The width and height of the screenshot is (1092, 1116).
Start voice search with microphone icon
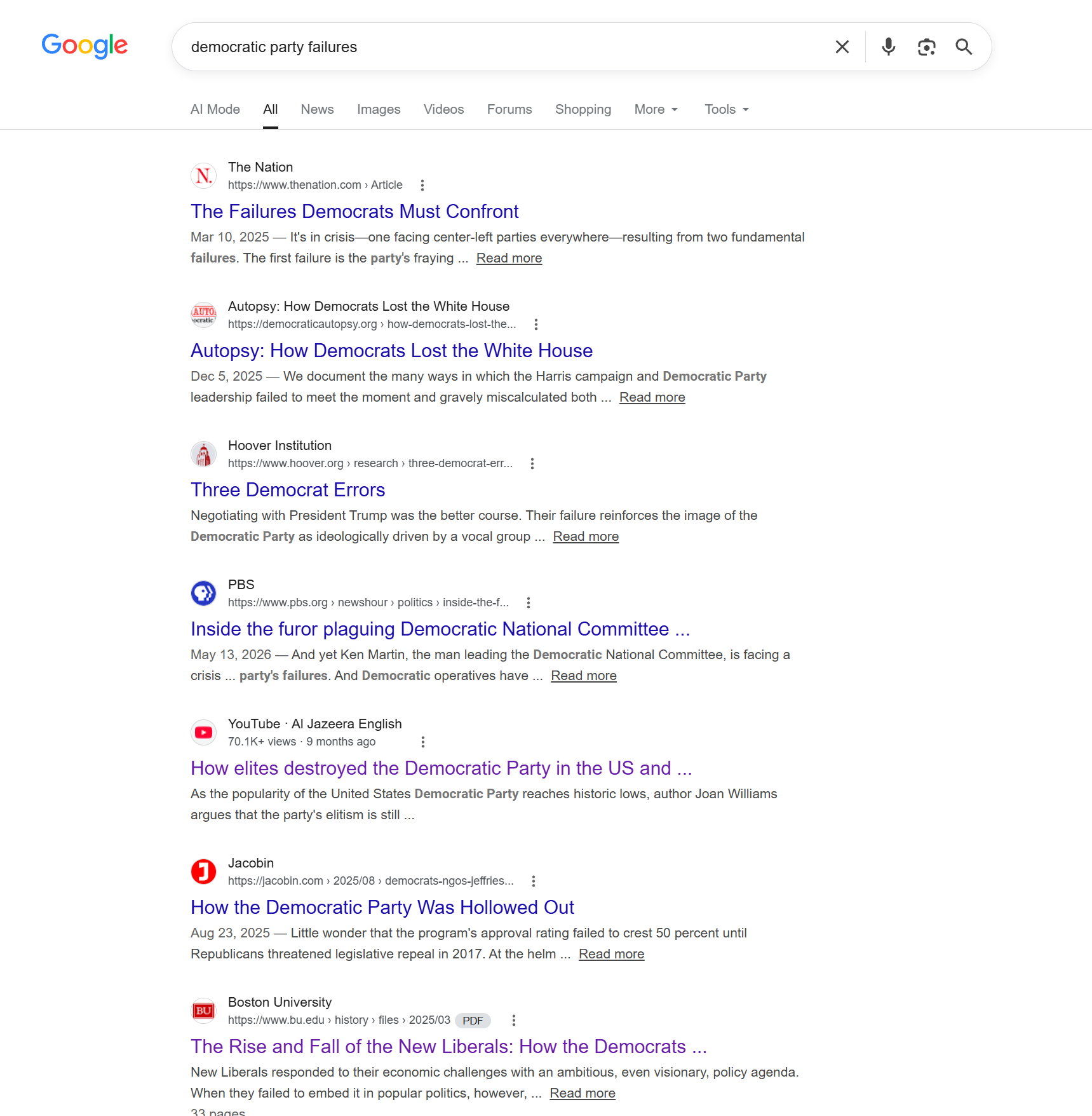tap(888, 47)
